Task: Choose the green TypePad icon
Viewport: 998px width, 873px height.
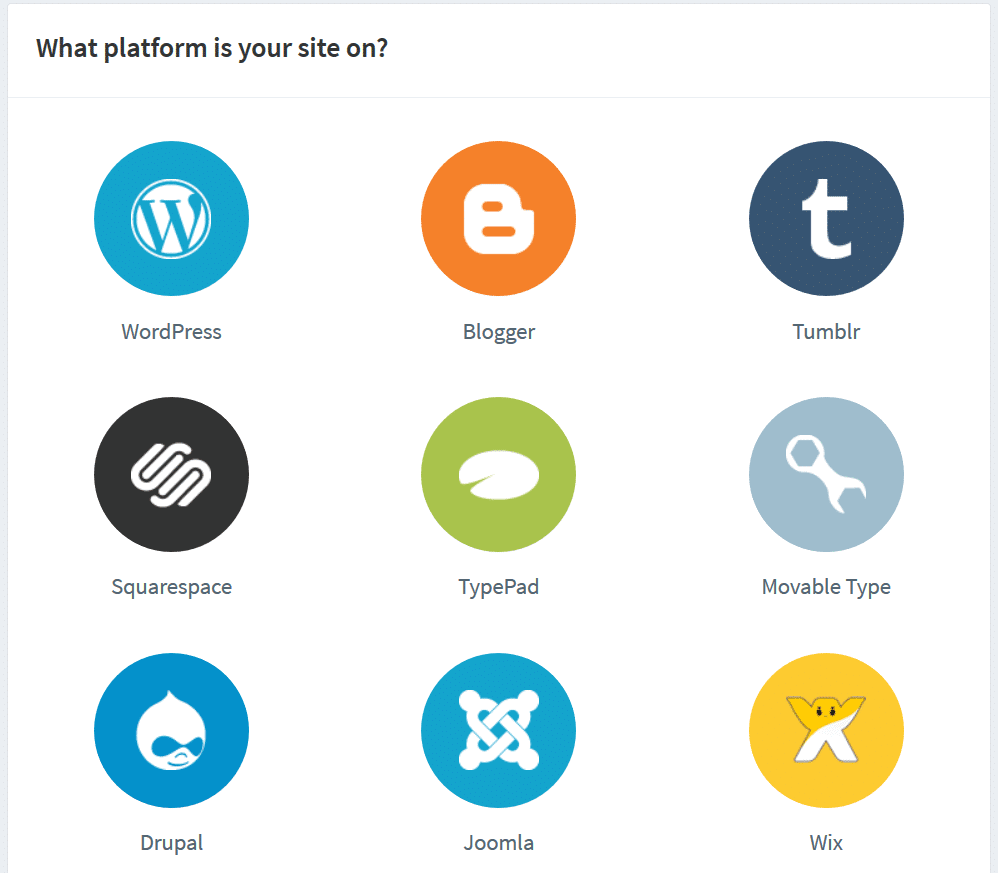Action: [x=498, y=474]
